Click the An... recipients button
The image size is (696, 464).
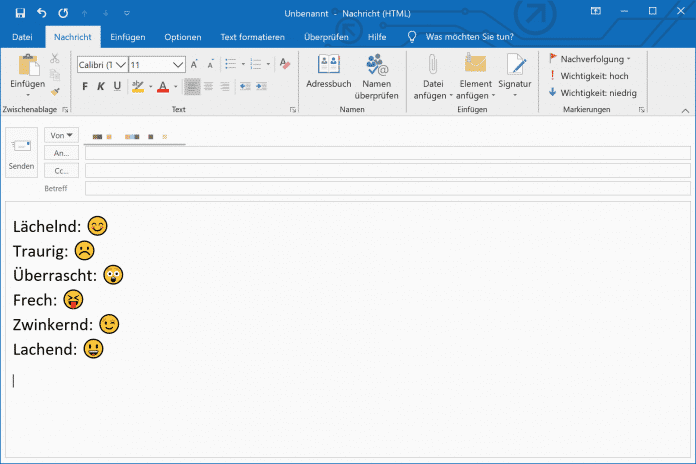click(x=61, y=153)
